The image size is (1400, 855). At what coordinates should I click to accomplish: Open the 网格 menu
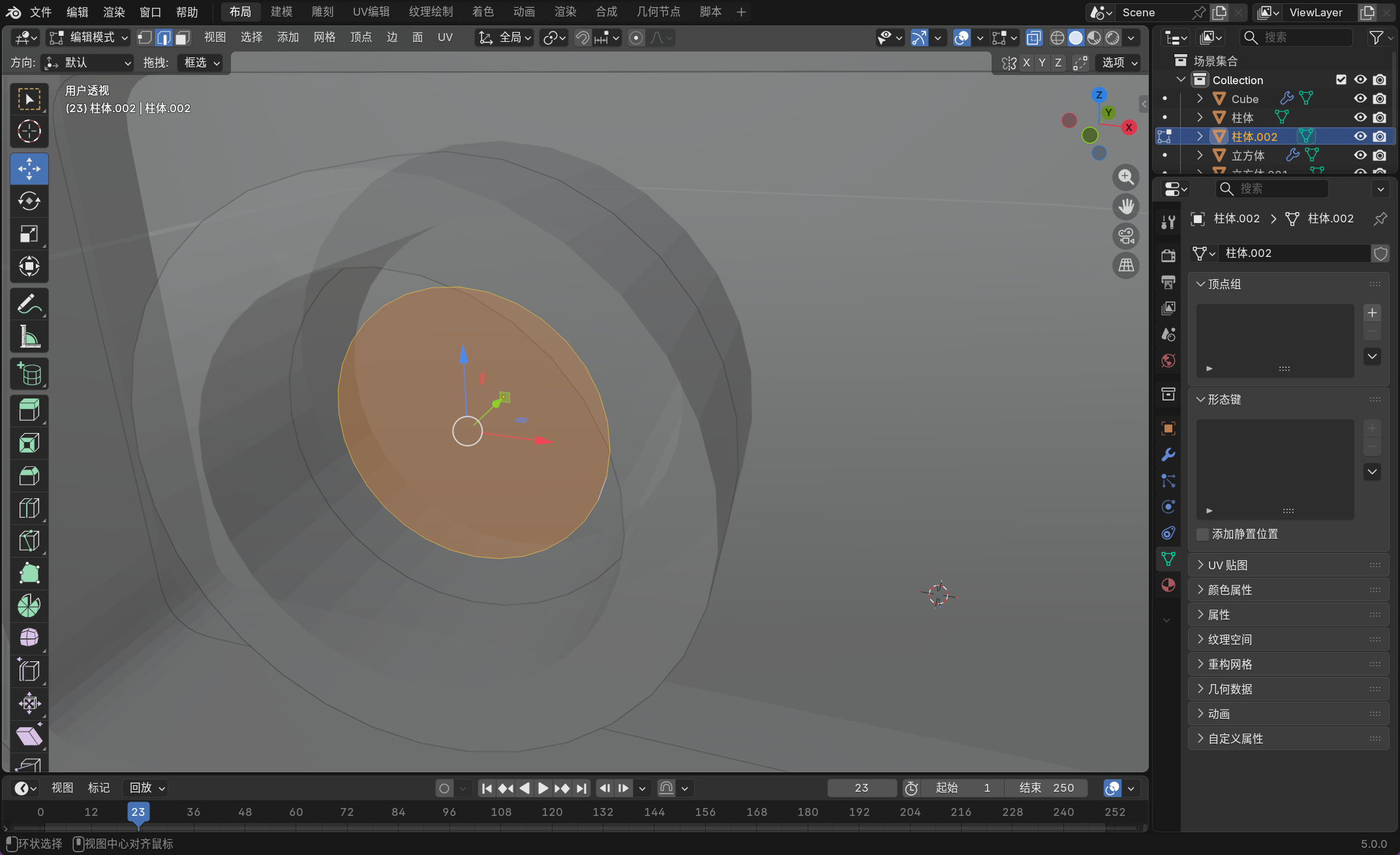(324, 38)
